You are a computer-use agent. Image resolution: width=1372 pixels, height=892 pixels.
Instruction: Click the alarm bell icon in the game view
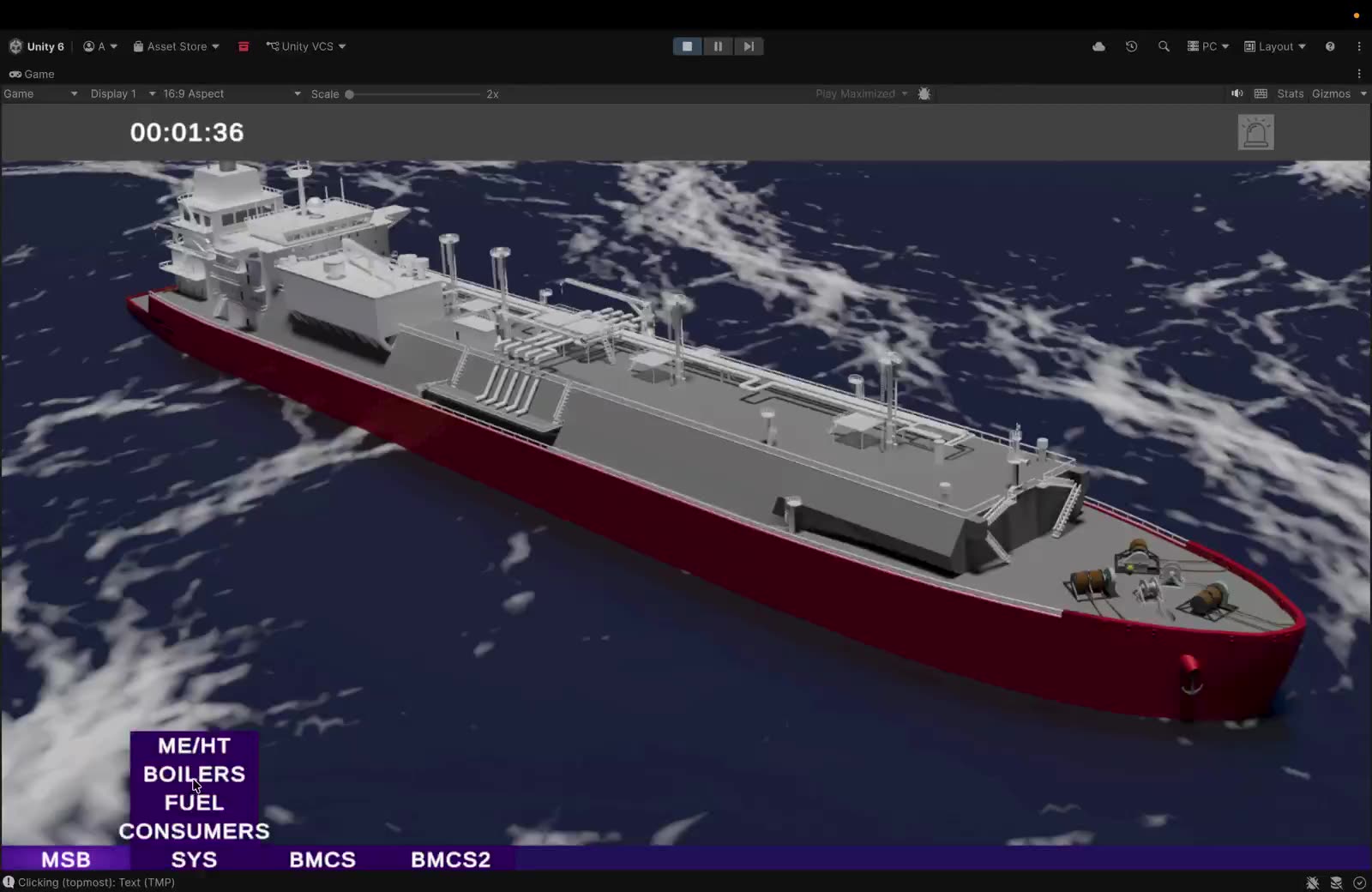pyautogui.click(x=1255, y=132)
